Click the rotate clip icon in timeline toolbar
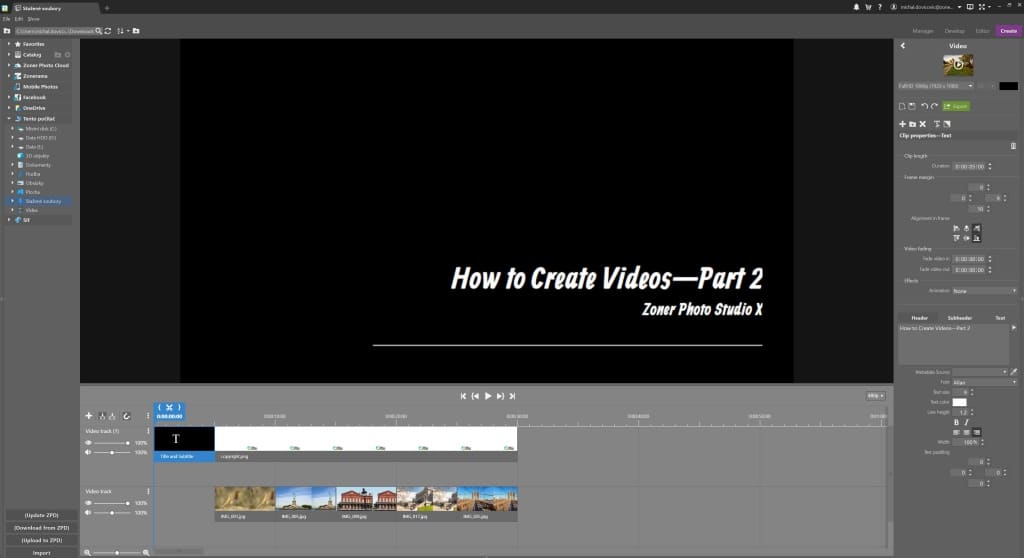Screen dimensions: 1024x558 click(x=127, y=416)
